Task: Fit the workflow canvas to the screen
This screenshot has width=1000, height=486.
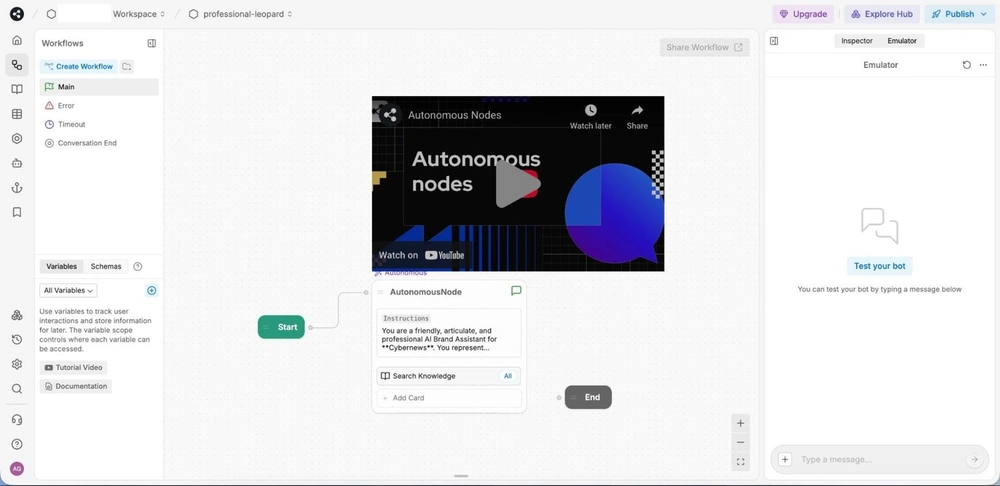Action: (740, 462)
